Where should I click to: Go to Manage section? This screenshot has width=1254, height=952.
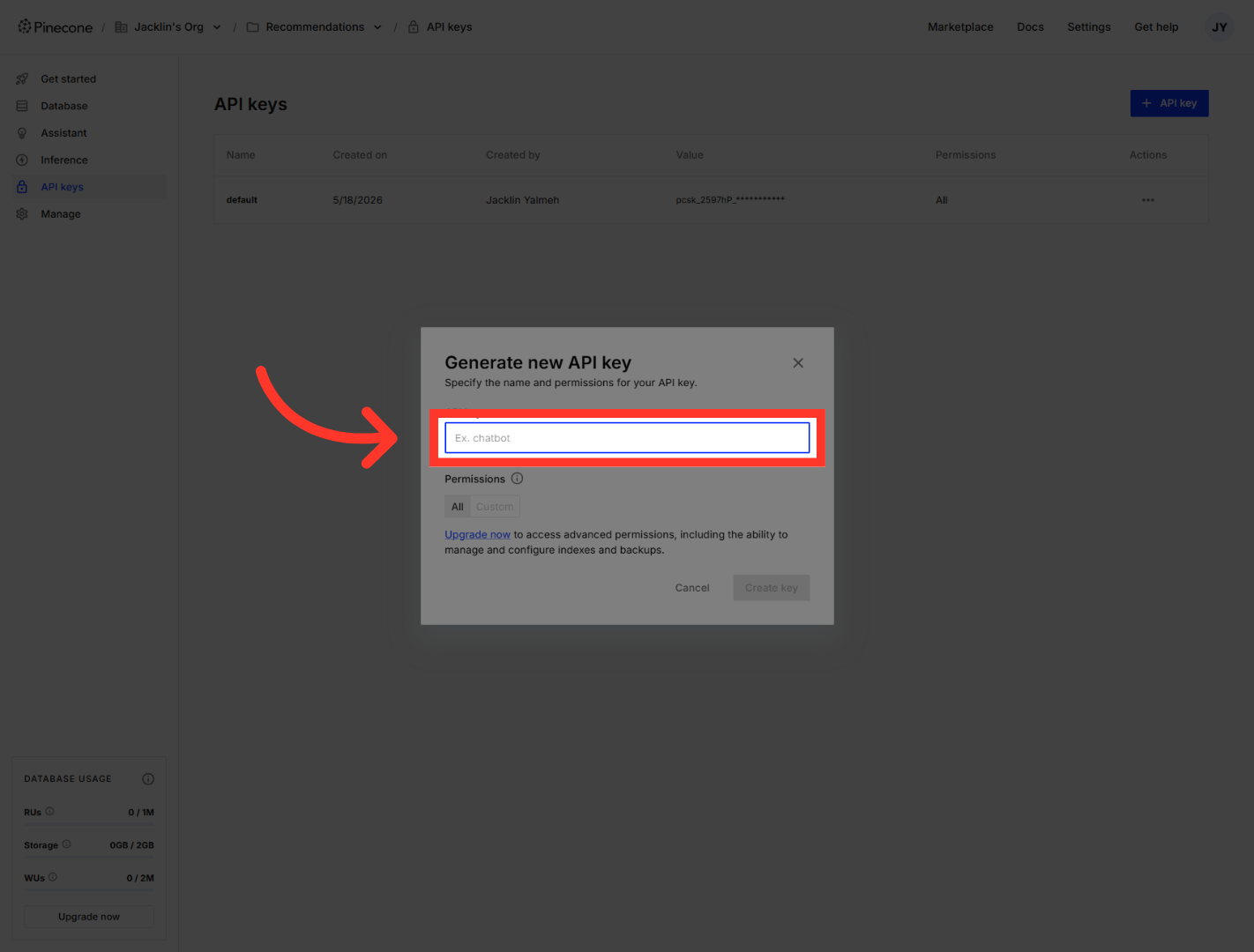(x=60, y=214)
